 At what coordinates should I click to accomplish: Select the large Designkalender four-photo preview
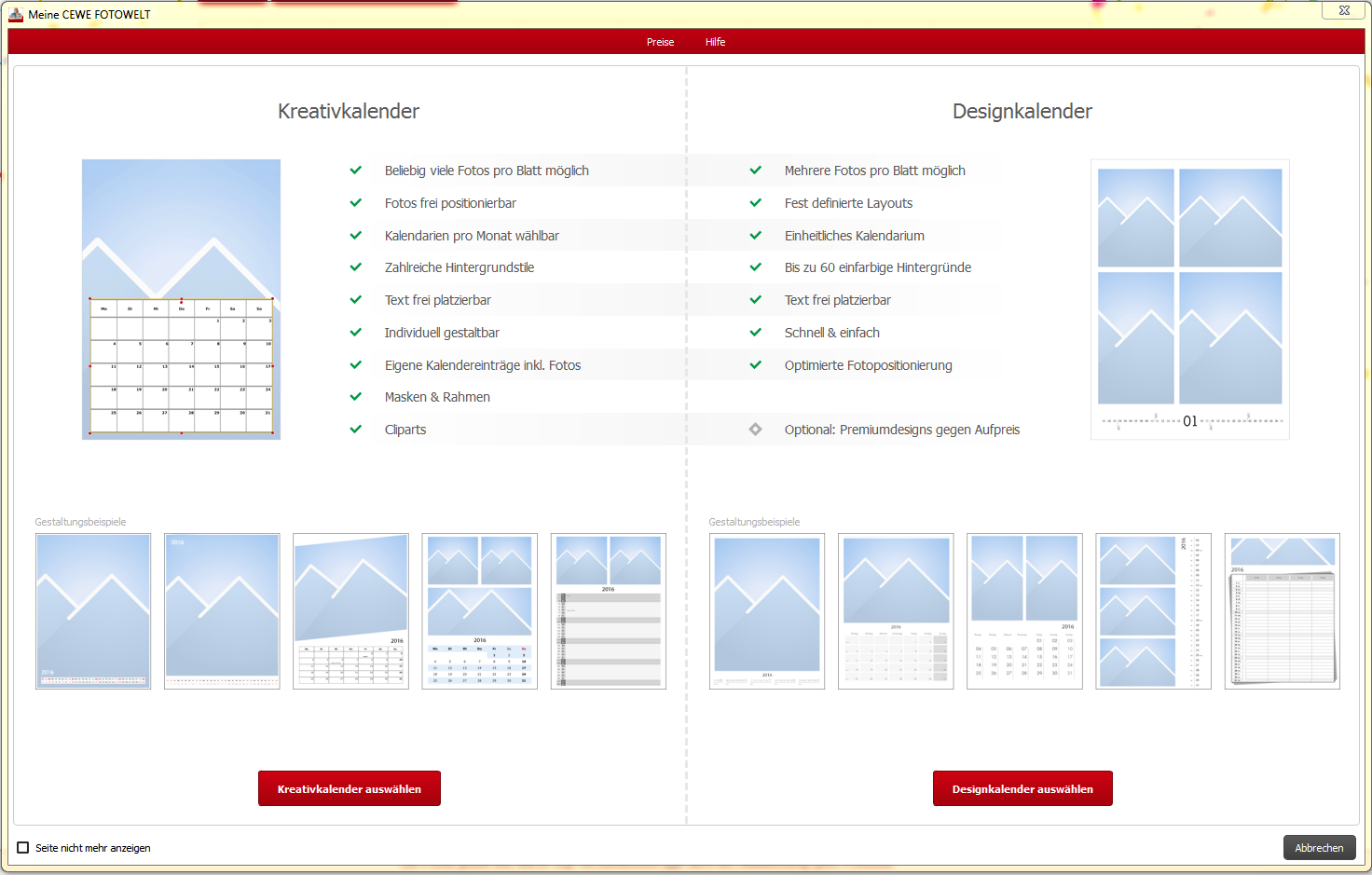[x=1189, y=299]
